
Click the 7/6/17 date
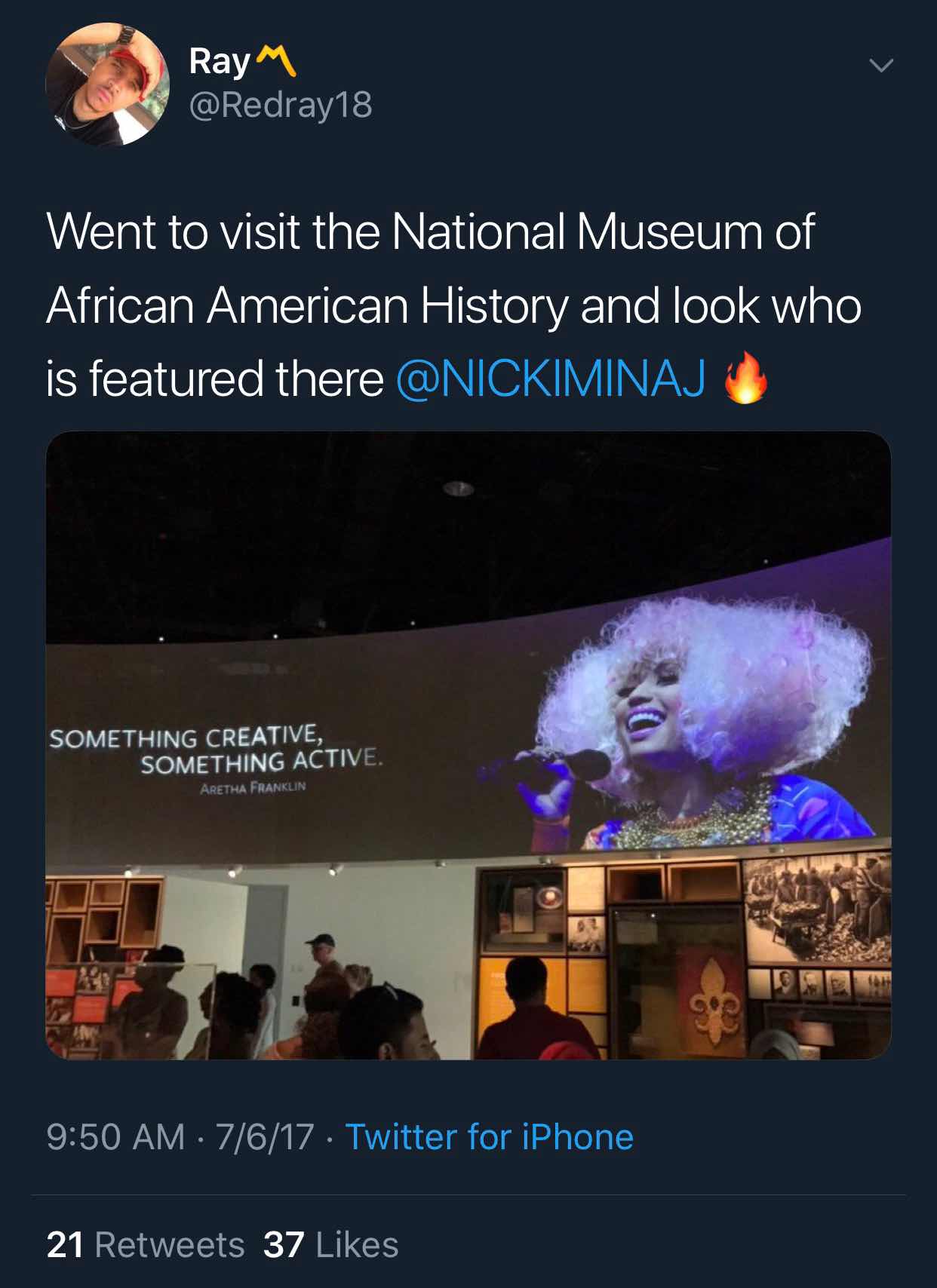(x=265, y=1136)
